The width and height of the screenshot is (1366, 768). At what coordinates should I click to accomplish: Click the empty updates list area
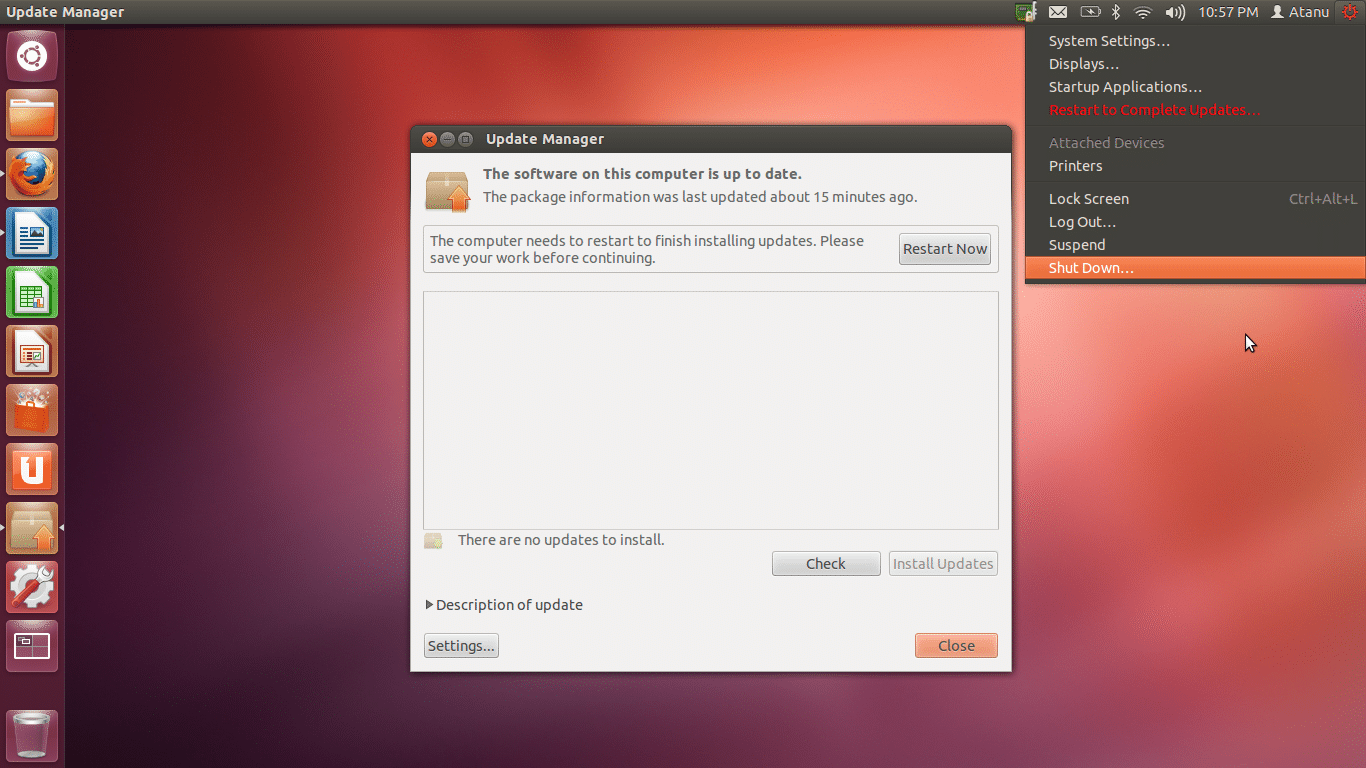click(x=711, y=410)
